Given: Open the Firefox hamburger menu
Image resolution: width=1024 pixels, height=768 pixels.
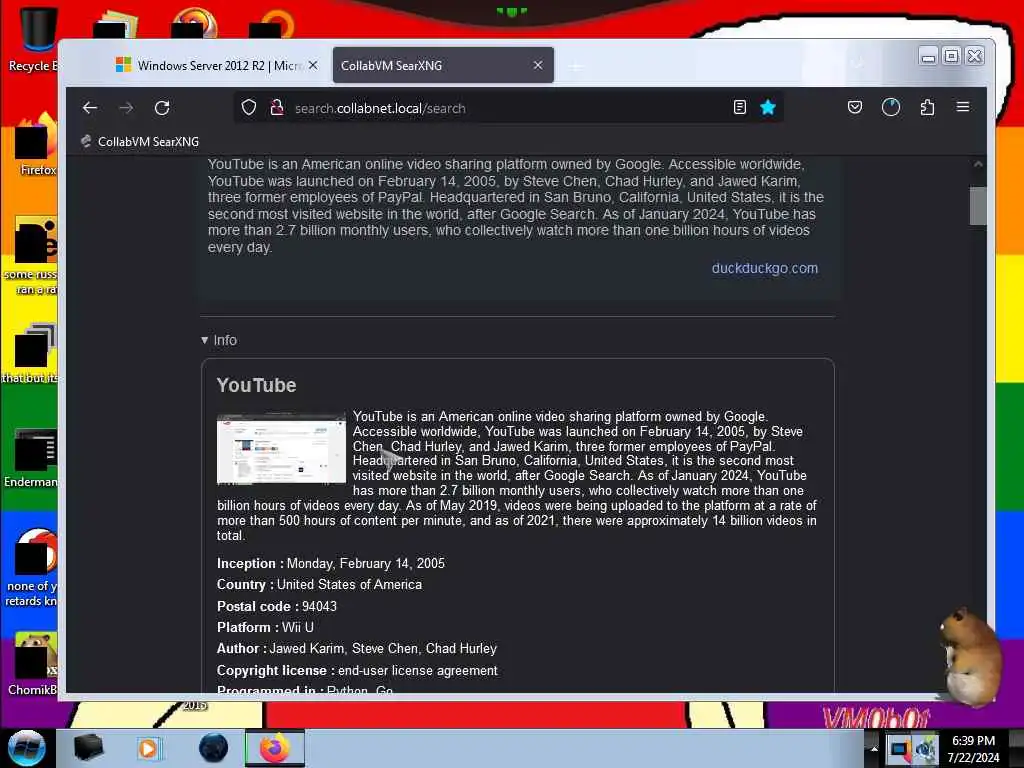Looking at the screenshot, I should coord(963,106).
